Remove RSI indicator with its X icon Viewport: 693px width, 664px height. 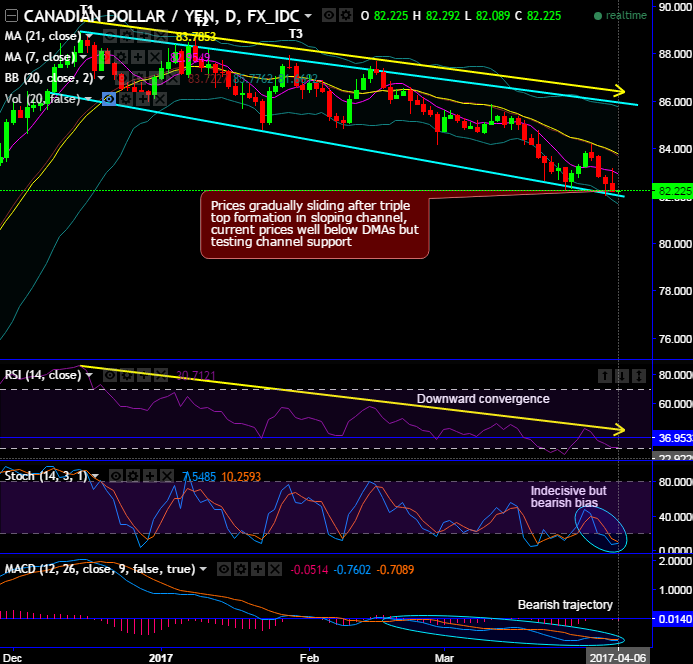pos(161,376)
